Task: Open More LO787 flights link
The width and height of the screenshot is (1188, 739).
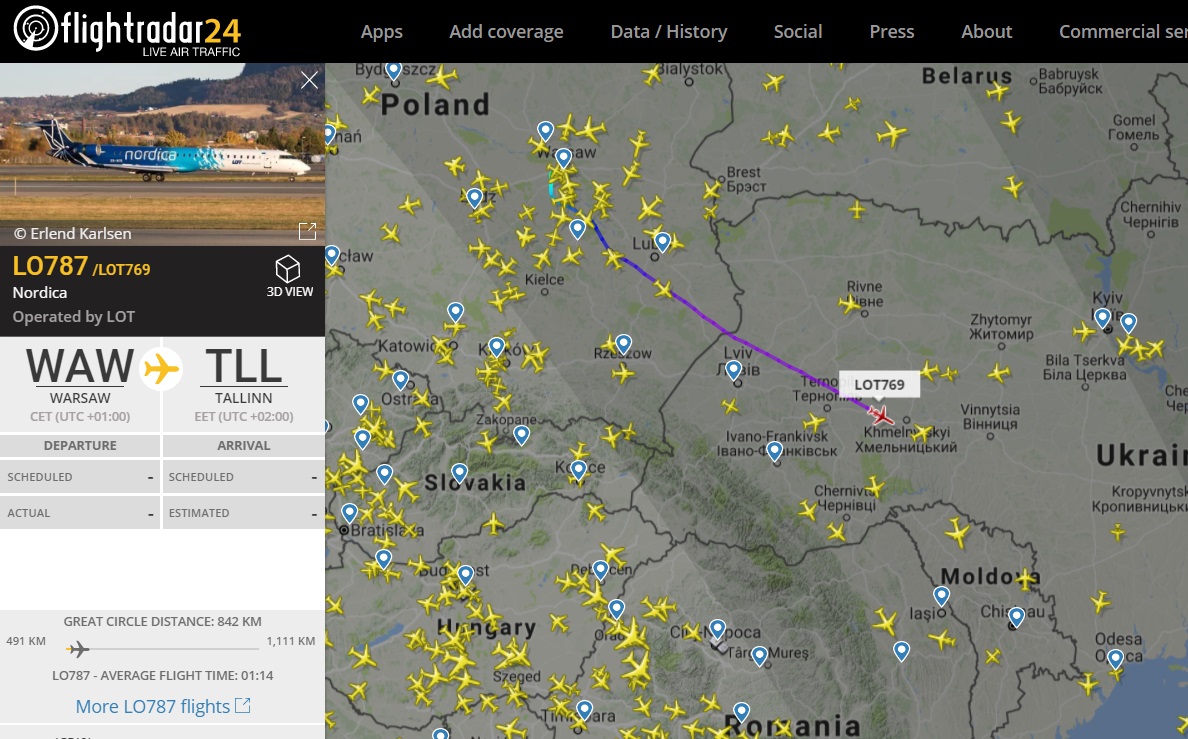Action: tap(162, 706)
